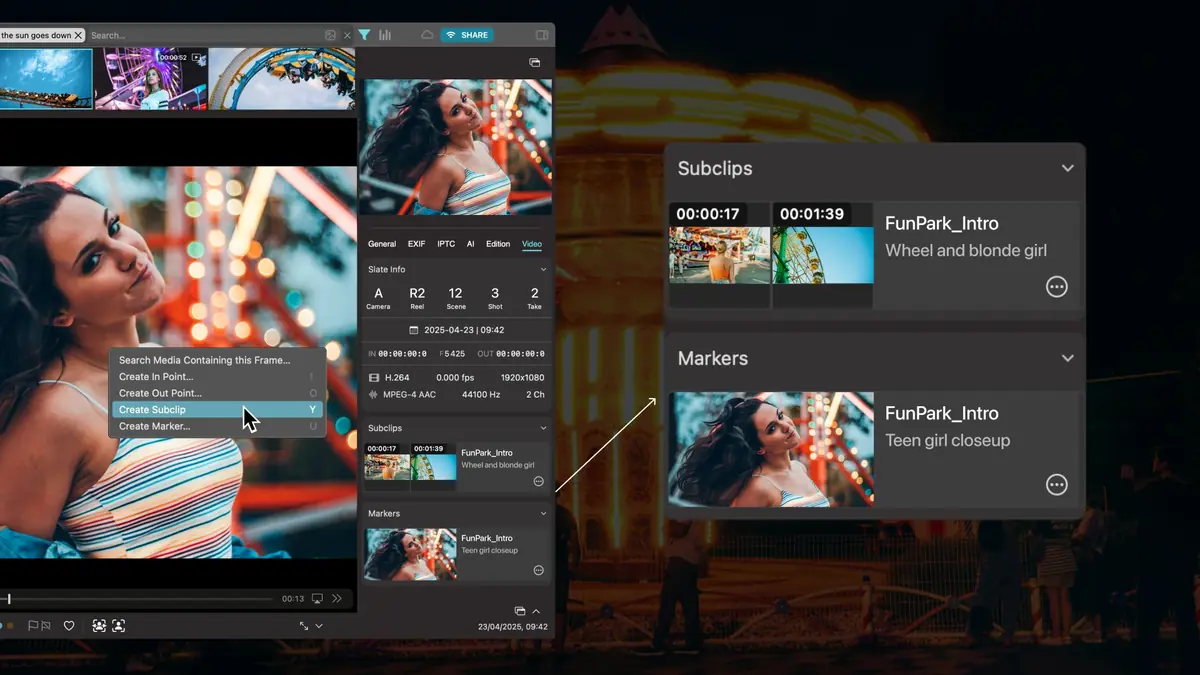Collapse the Markers section in the right panel
This screenshot has width=1200, height=675.
coord(1066,358)
